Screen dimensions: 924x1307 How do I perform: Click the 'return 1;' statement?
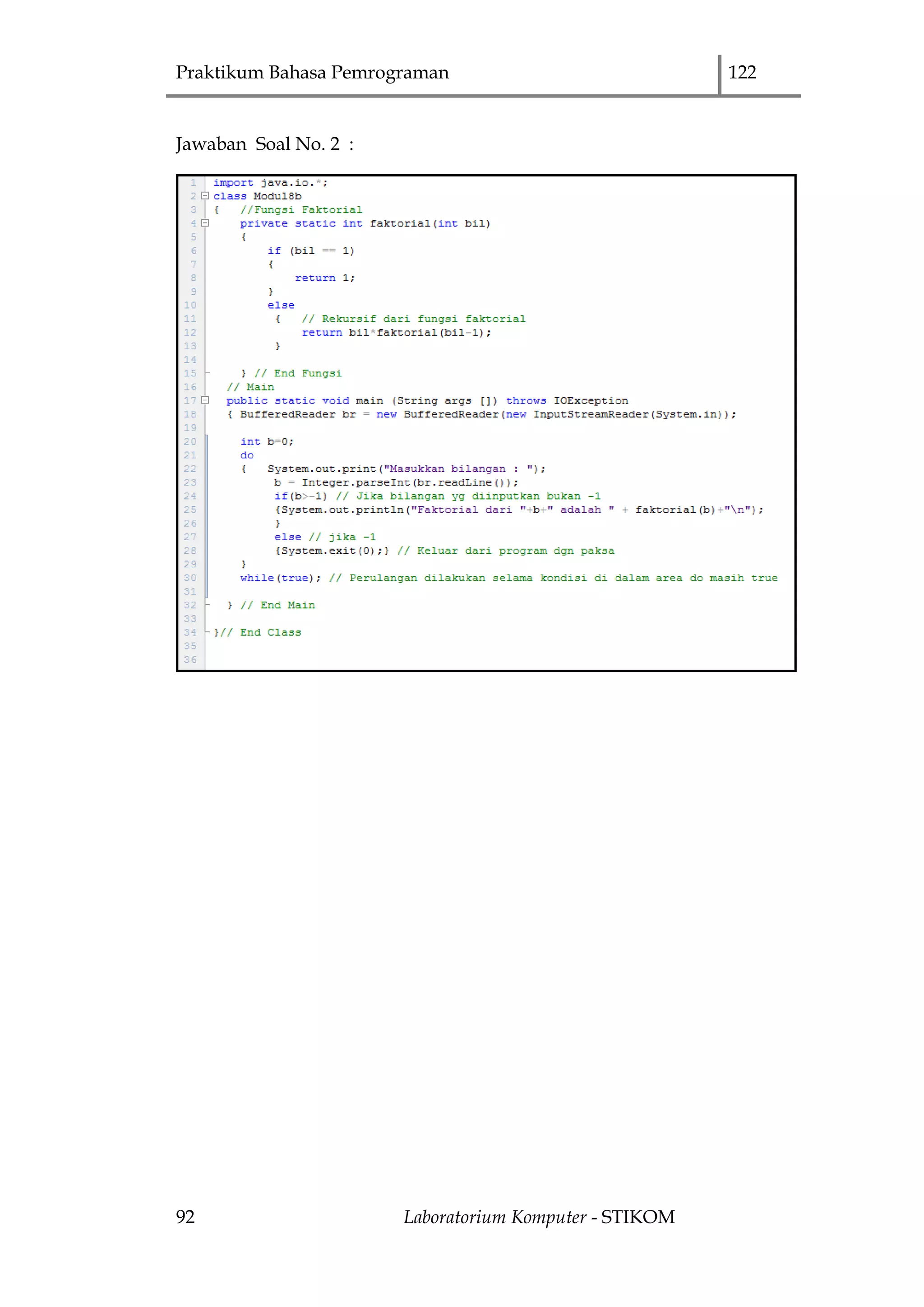coord(324,278)
